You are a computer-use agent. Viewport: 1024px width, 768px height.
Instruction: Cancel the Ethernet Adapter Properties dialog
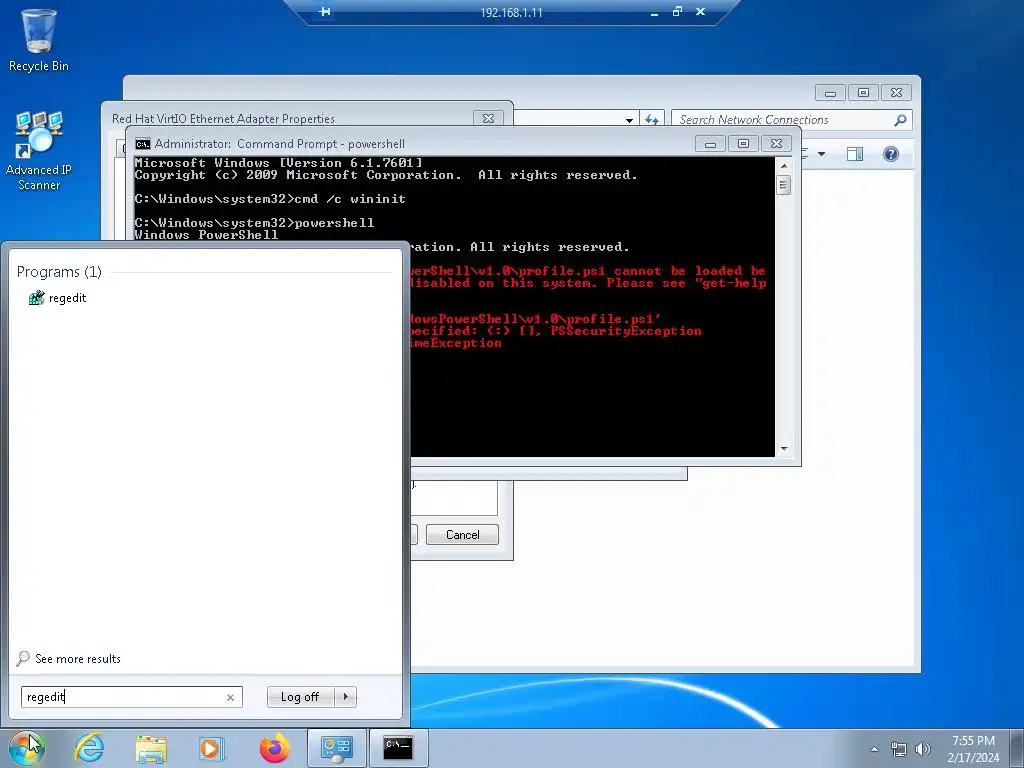point(462,535)
